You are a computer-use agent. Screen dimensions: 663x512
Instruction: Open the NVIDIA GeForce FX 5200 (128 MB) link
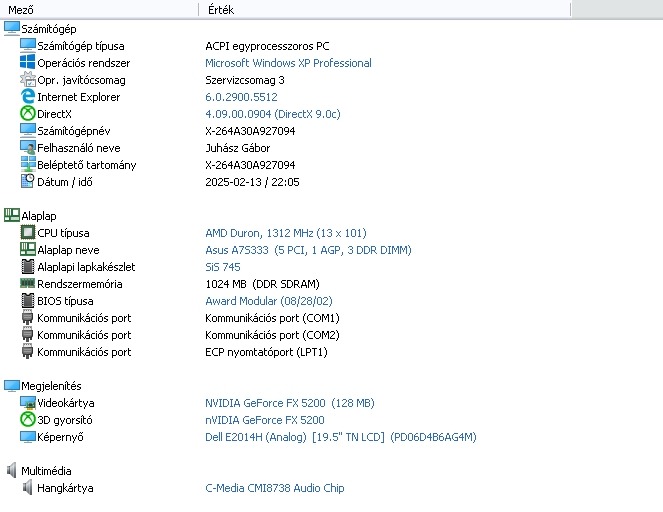pyautogui.click(x=289, y=403)
